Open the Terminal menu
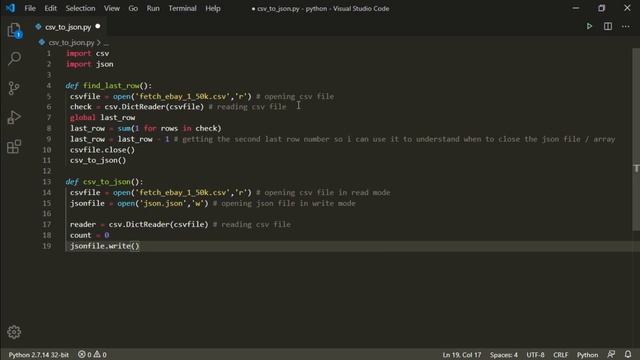This screenshot has height=360, width=640. coord(182,8)
